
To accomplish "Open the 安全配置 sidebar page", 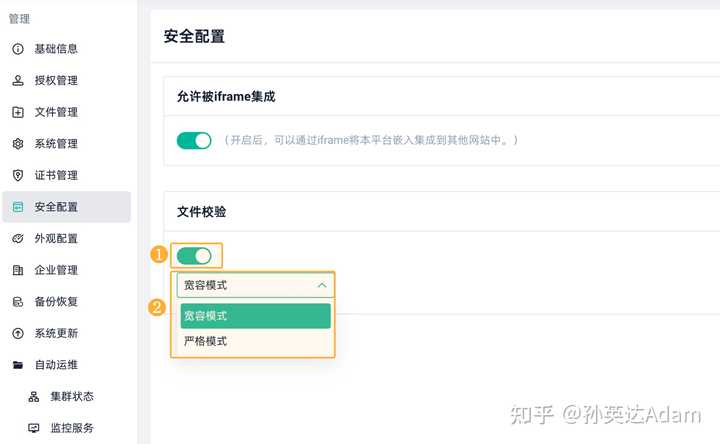I will (x=56, y=207).
